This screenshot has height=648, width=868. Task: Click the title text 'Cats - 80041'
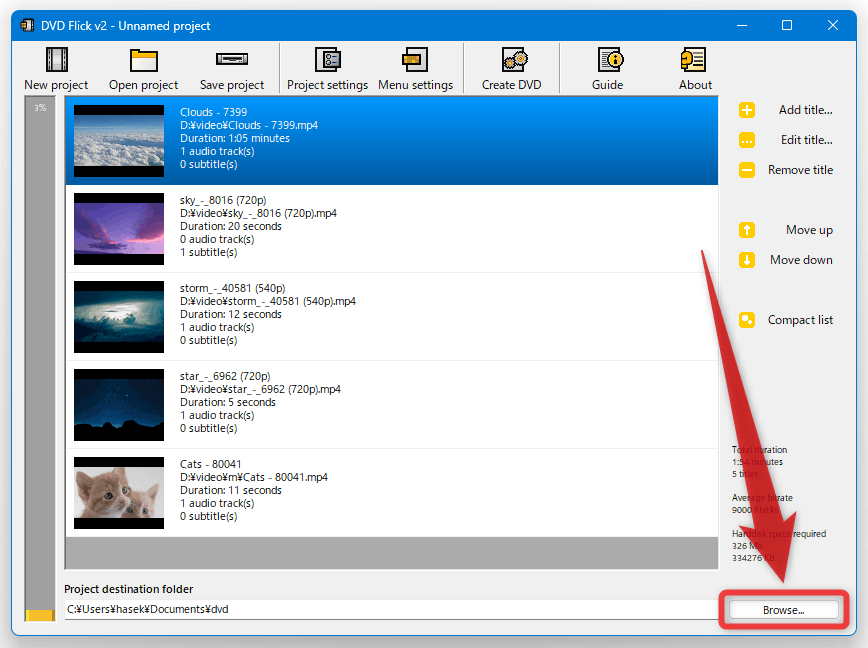pyautogui.click(x=210, y=464)
